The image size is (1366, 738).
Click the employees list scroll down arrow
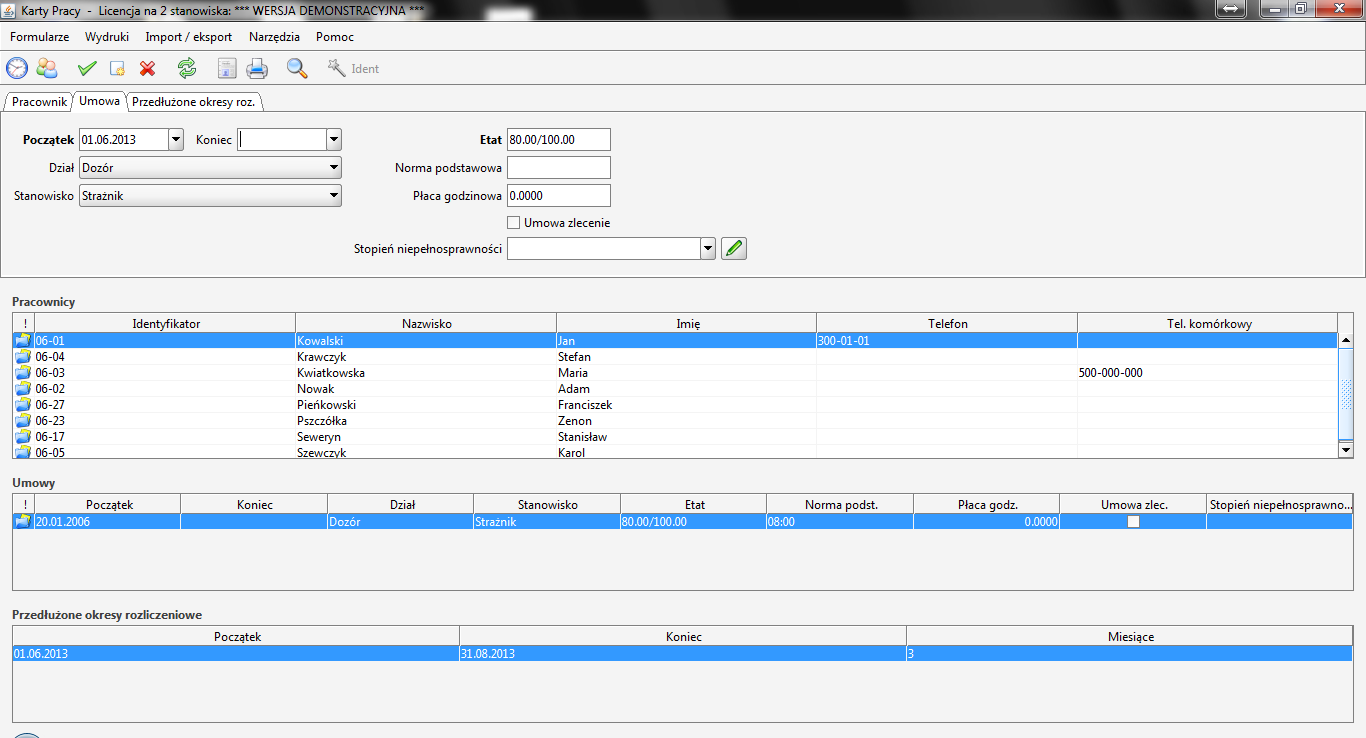coord(1346,450)
